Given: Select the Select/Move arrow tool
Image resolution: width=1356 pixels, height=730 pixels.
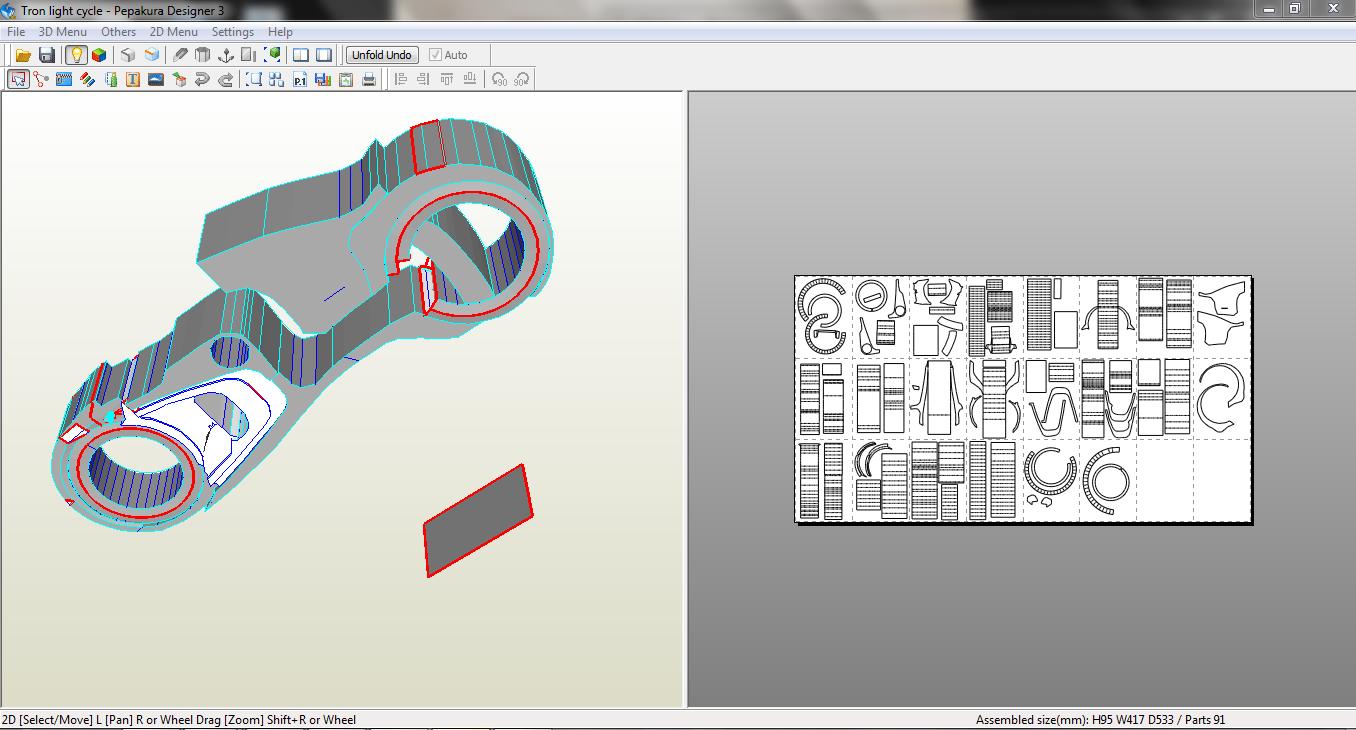Looking at the screenshot, I should (x=18, y=79).
